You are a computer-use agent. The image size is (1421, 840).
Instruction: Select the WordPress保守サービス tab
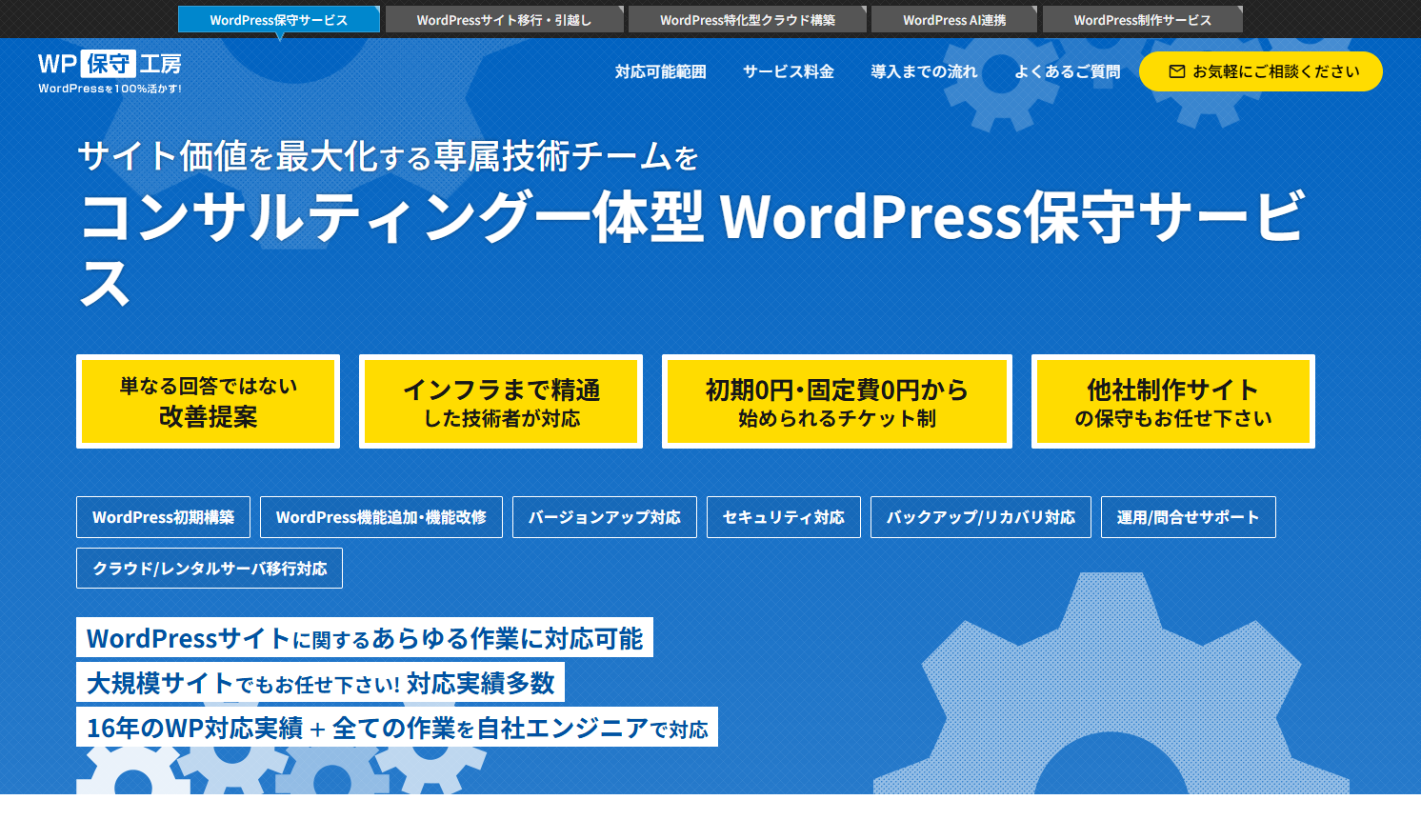pos(279,18)
